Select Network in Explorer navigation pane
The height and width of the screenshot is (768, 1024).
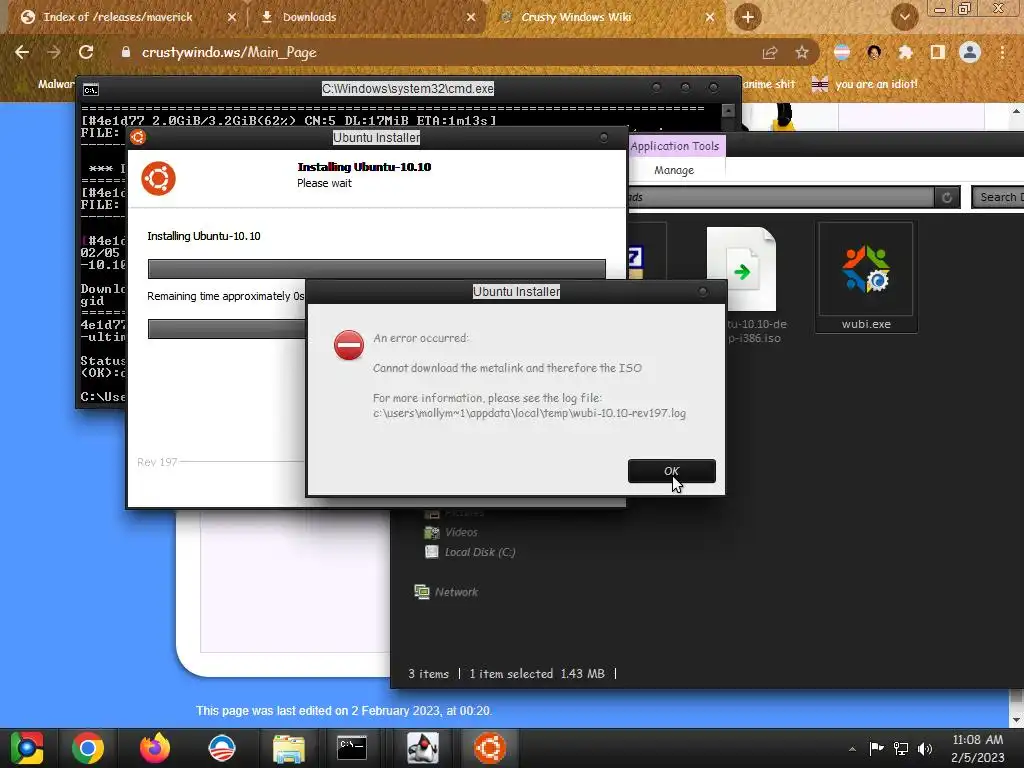[446, 592]
